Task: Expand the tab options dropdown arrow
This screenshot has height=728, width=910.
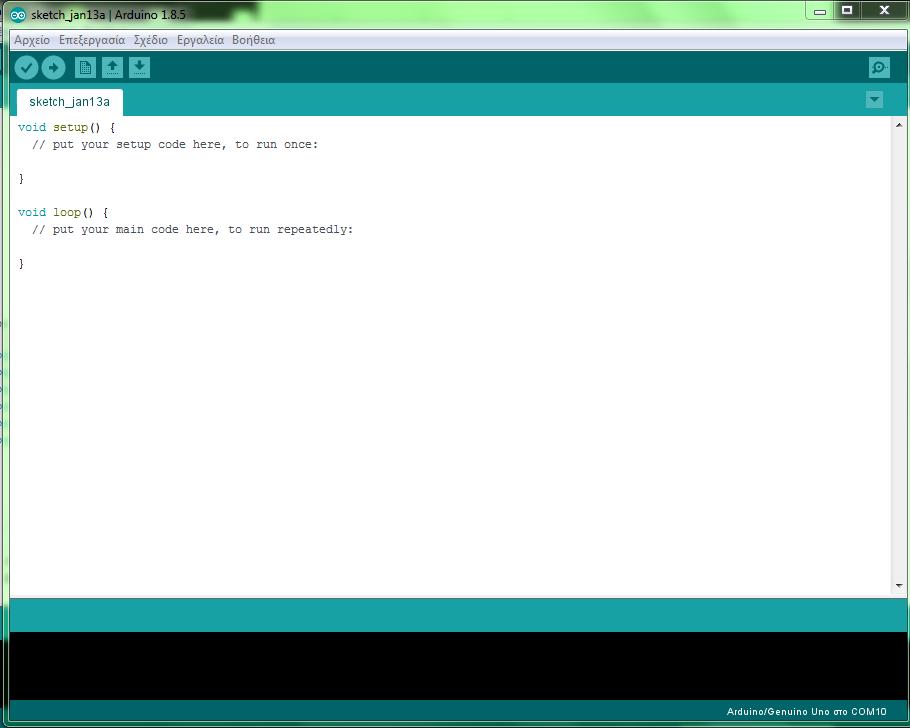Action: [875, 100]
